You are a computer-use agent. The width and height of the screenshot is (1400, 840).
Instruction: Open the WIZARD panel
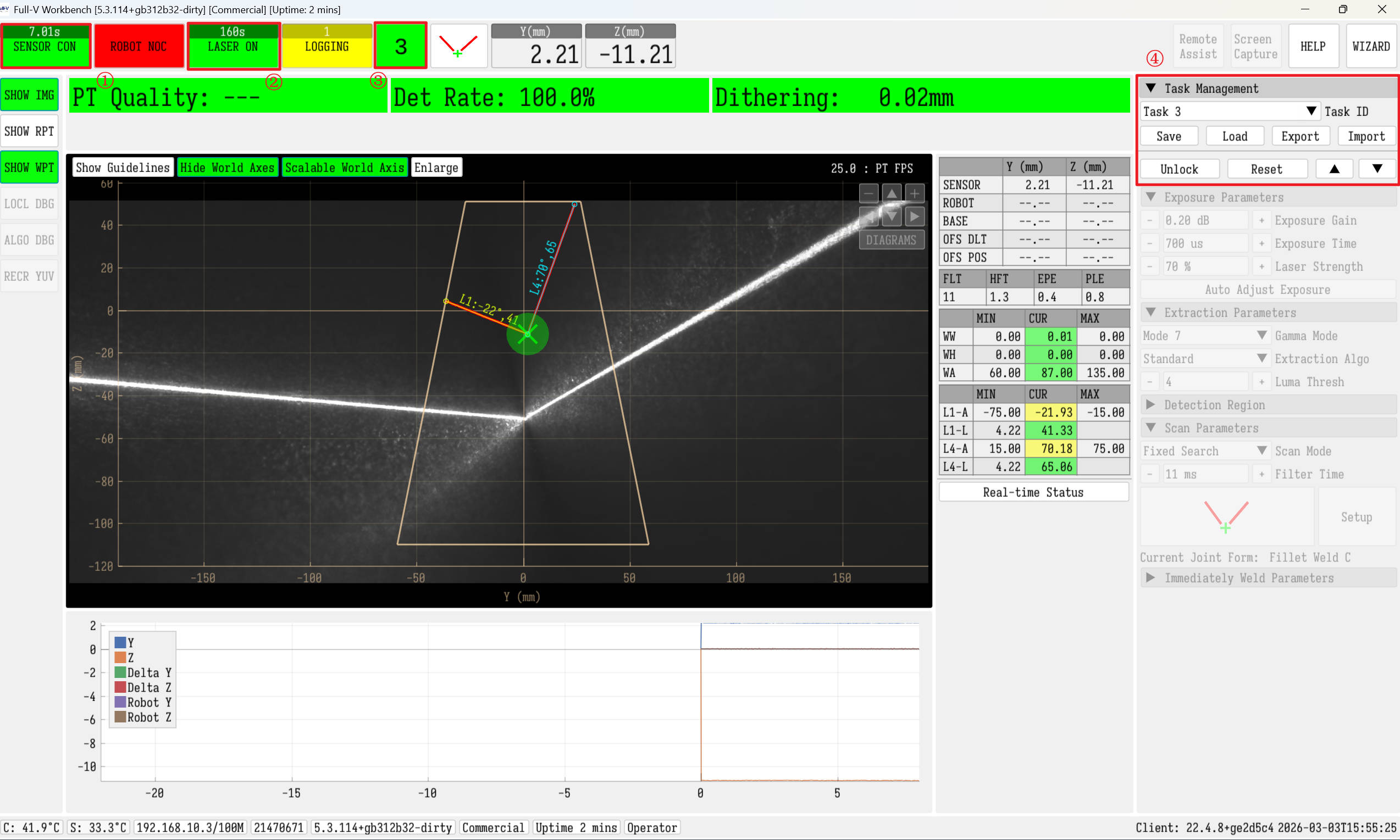[x=1370, y=46]
